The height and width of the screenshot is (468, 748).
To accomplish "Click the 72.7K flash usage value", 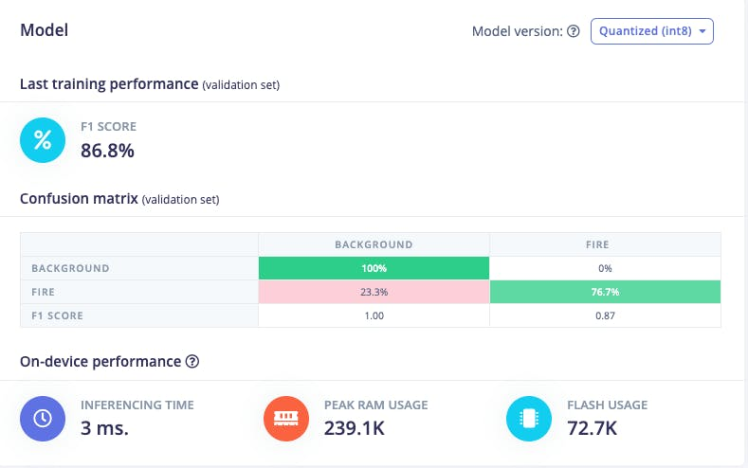I will (x=591, y=428).
